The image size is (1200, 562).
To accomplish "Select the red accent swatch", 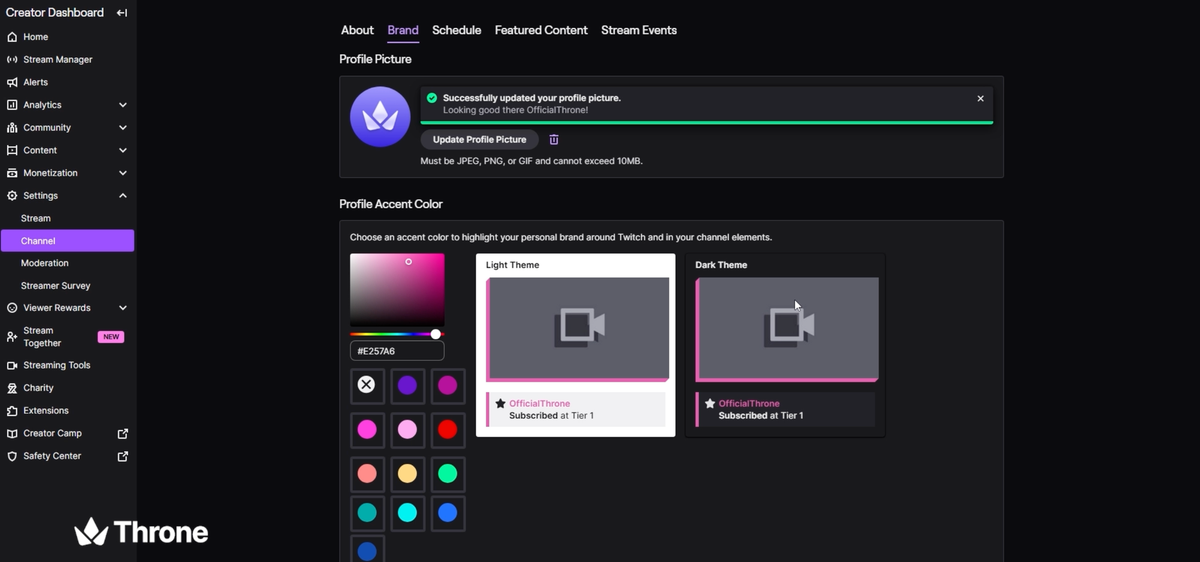I will pos(447,429).
